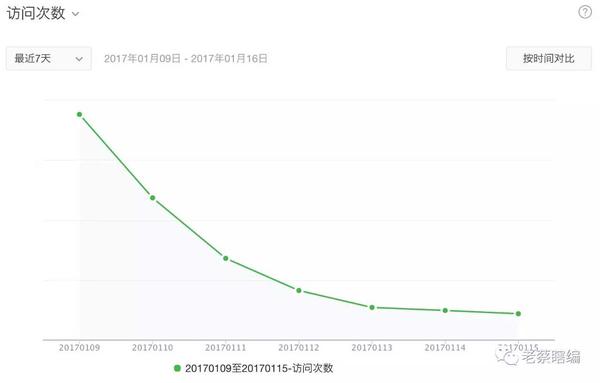
Task: Click the 20170114 x-axis date label
Action: coord(445,347)
